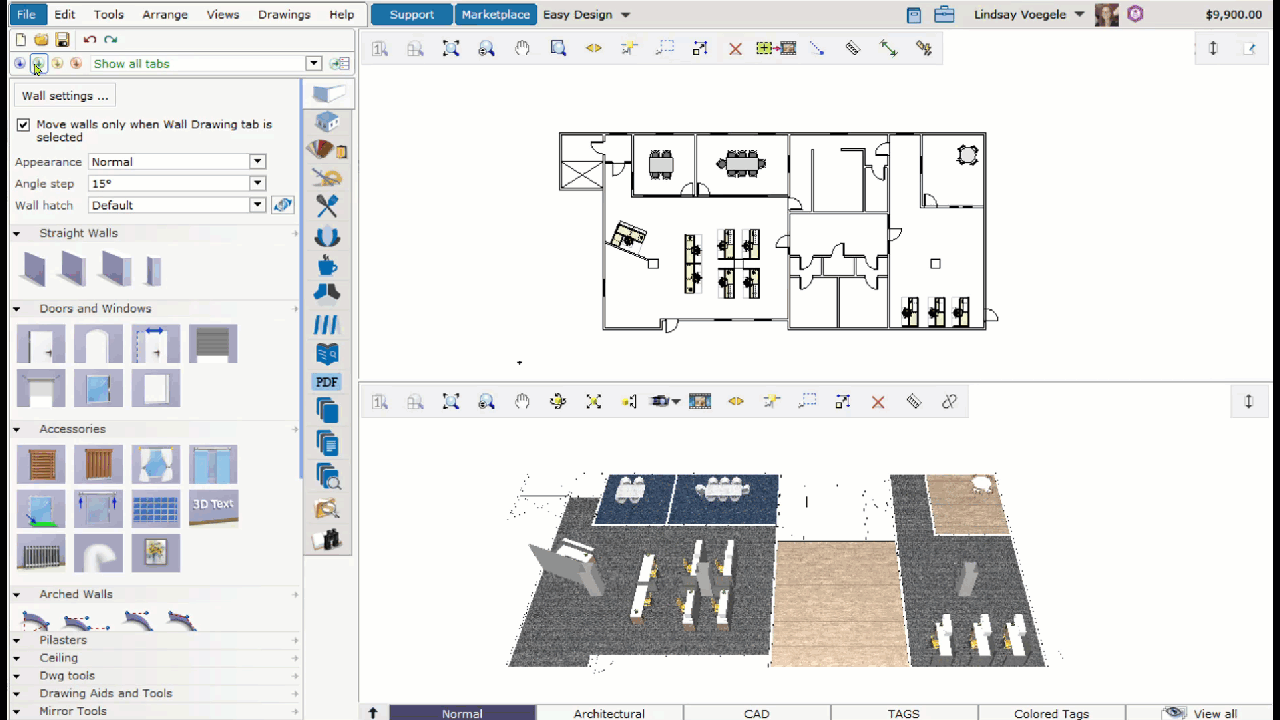Select the pan hand tool in 2D toolbar
Image resolution: width=1280 pixels, height=720 pixels.
[522, 48]
